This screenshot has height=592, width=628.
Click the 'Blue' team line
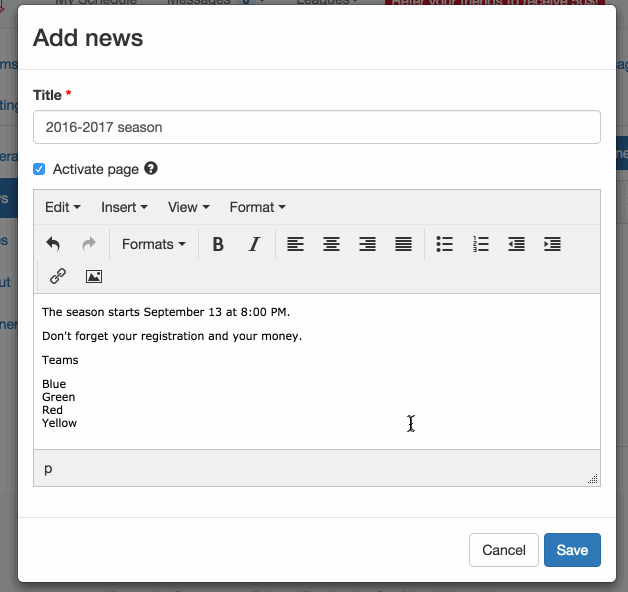point(54,384)
